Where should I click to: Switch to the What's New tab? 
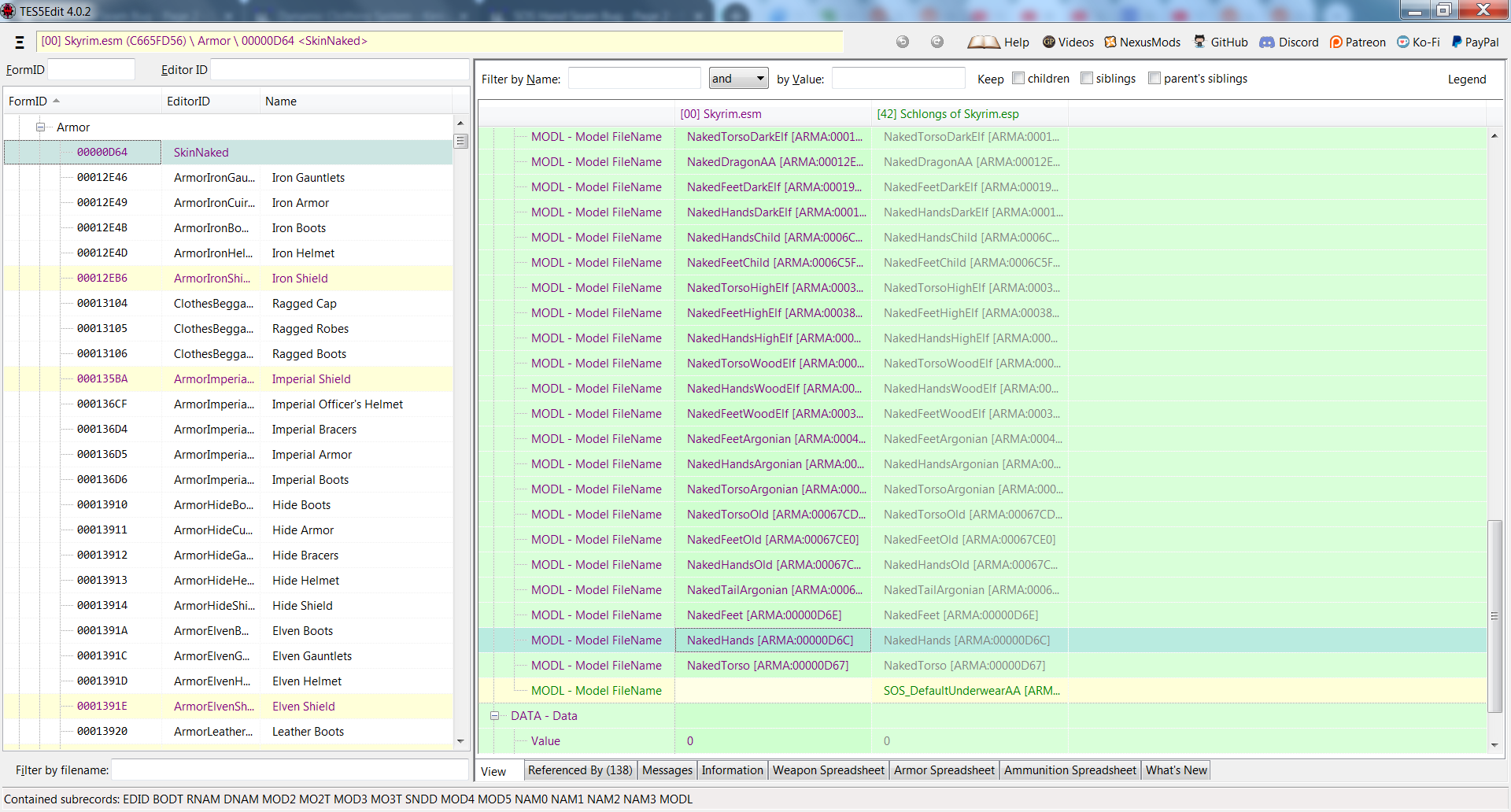pos(1177,770)
